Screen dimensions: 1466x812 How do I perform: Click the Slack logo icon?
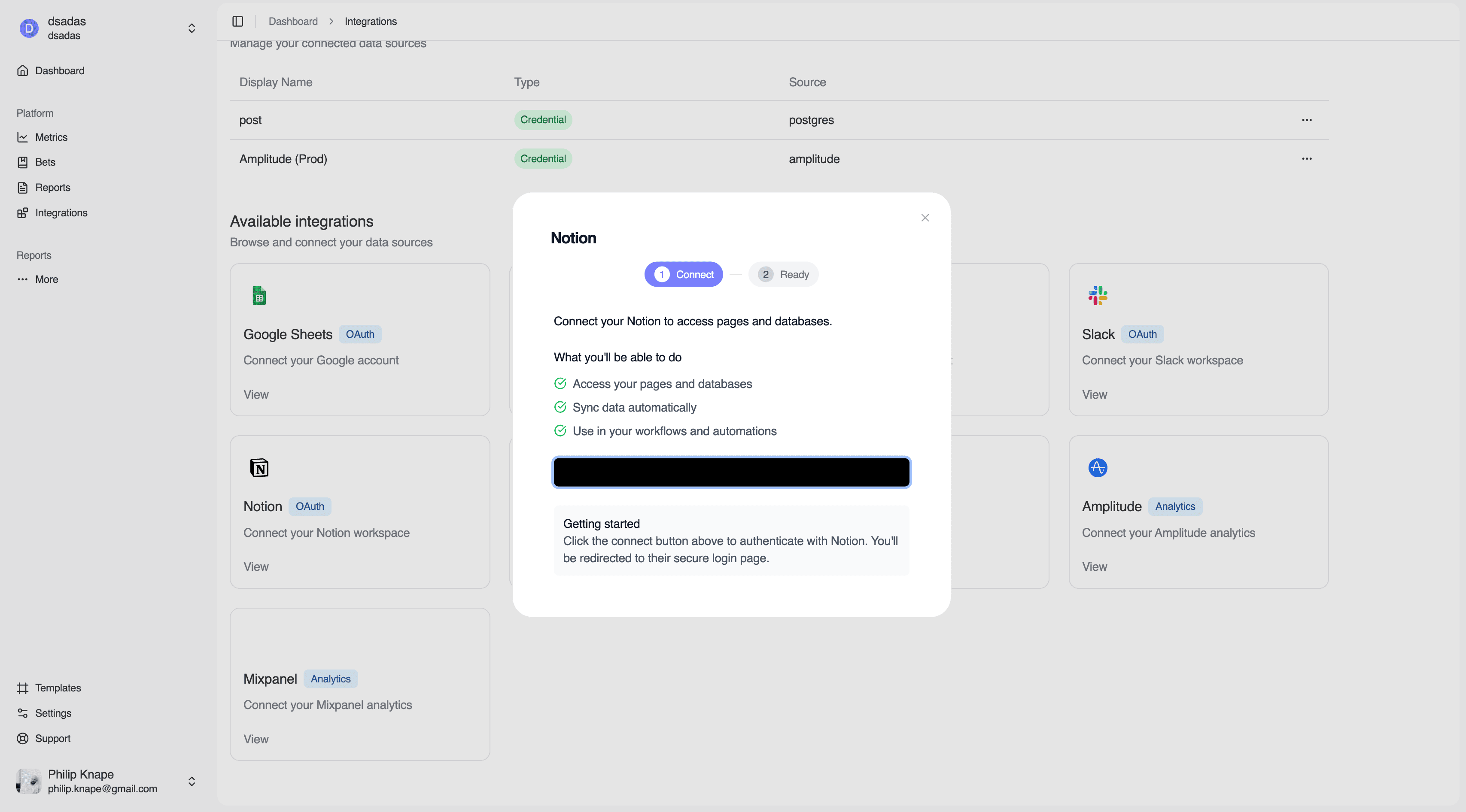(x=1097, y=296)
